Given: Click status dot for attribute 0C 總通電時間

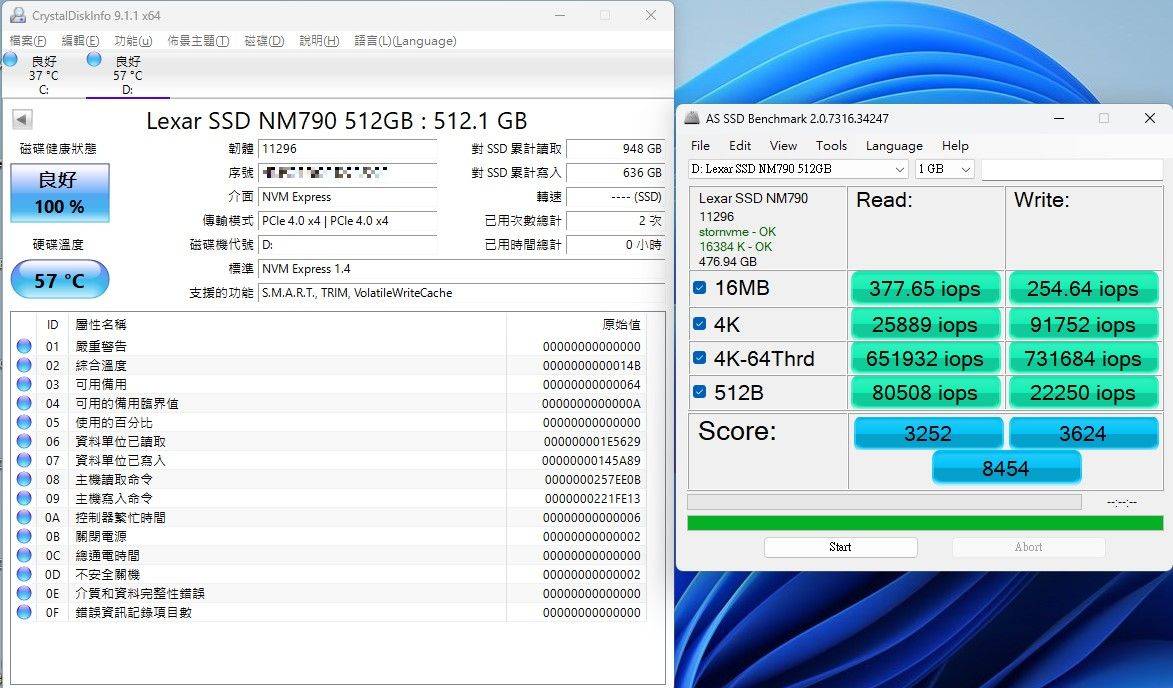Looking at the screenshot, I should click(x=24, y=555).
